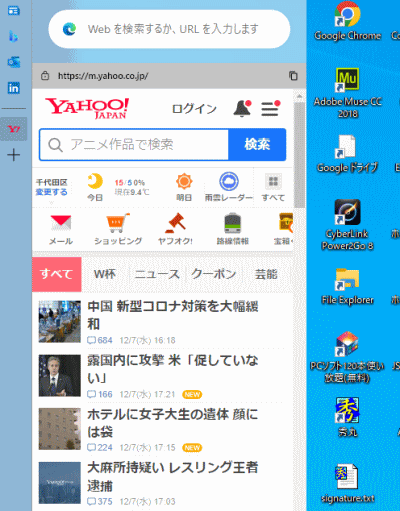Open the 雨雲レーダー icon
Screen dimensions: 400x511
point(229,182)
